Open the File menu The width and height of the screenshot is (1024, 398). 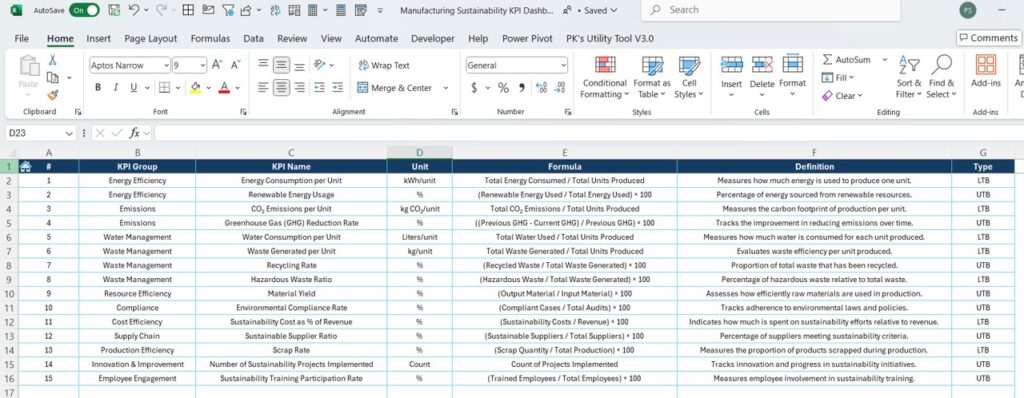coord(22,39)
